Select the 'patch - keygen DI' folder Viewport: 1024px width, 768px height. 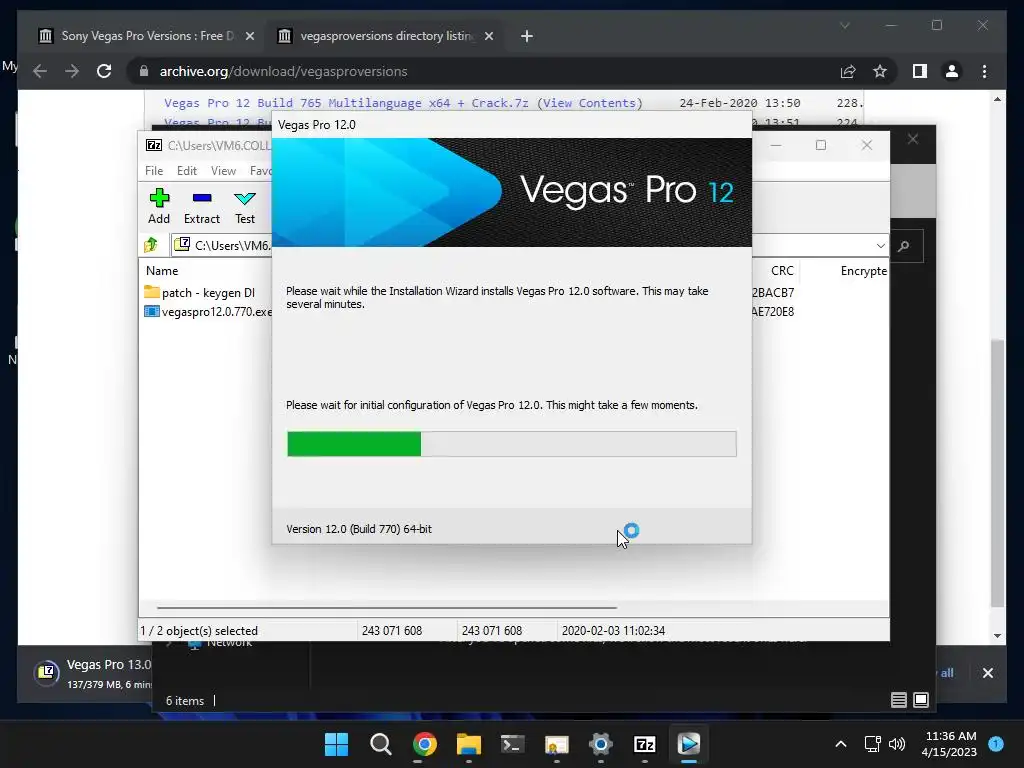click(x=200, y=293)
